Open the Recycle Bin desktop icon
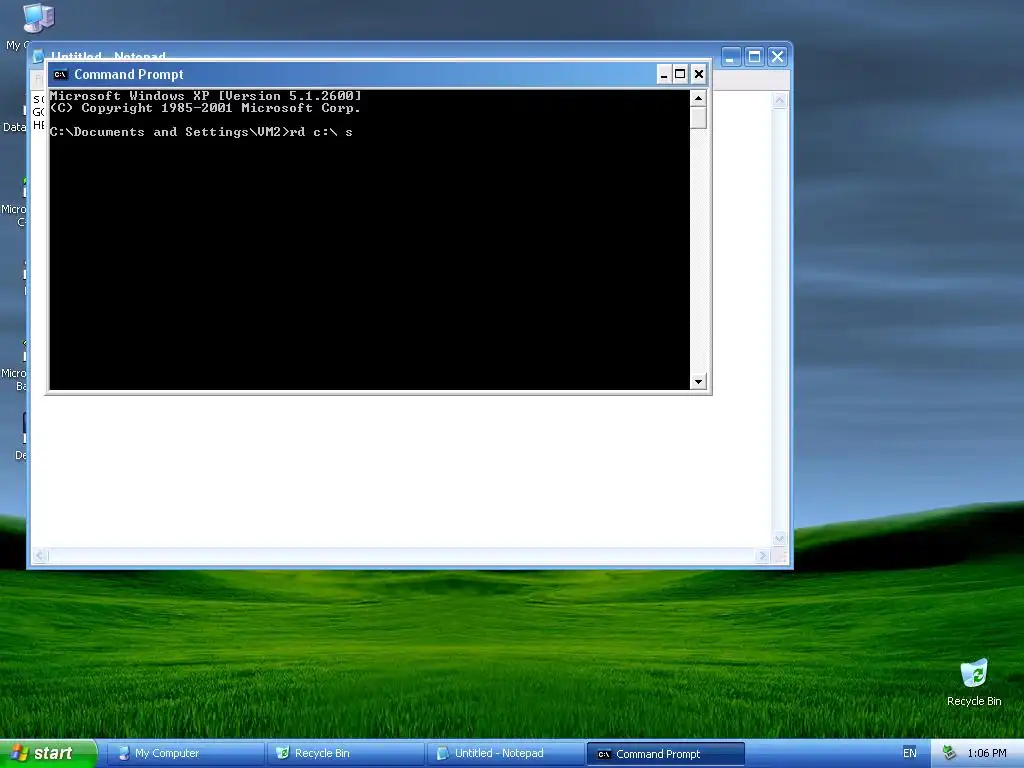This screenshot has height=768, width=1024. coord(974,682)
